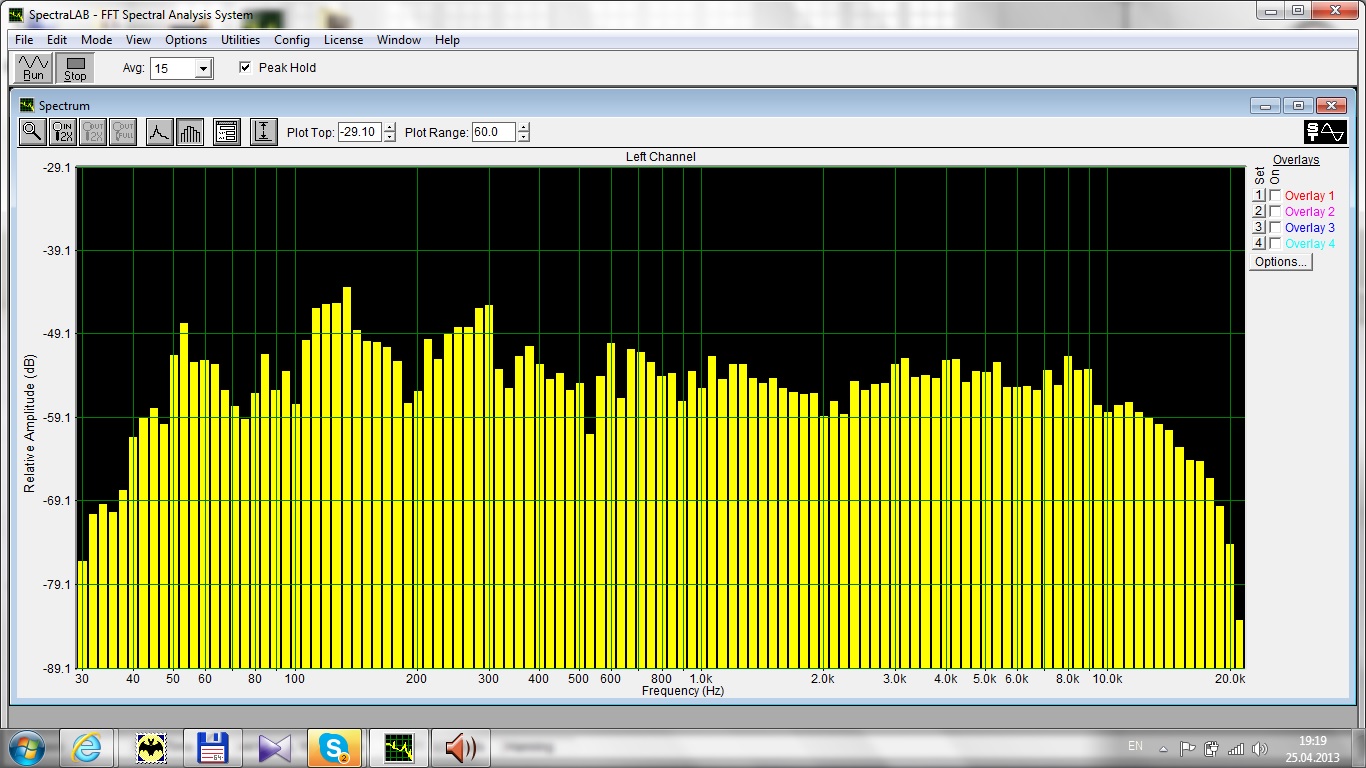Switch to bar graph spectrum view
This screenshot has width=1366, height=768.
coord(190,132)
